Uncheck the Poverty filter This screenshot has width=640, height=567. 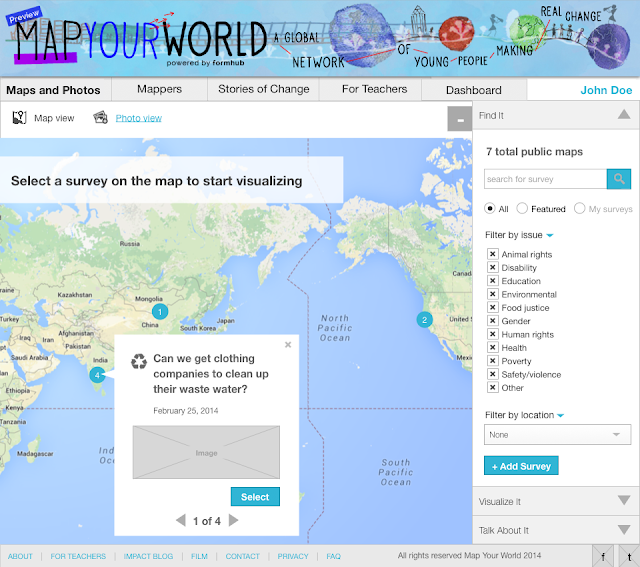pyautogui.click(x=493, y=361)
